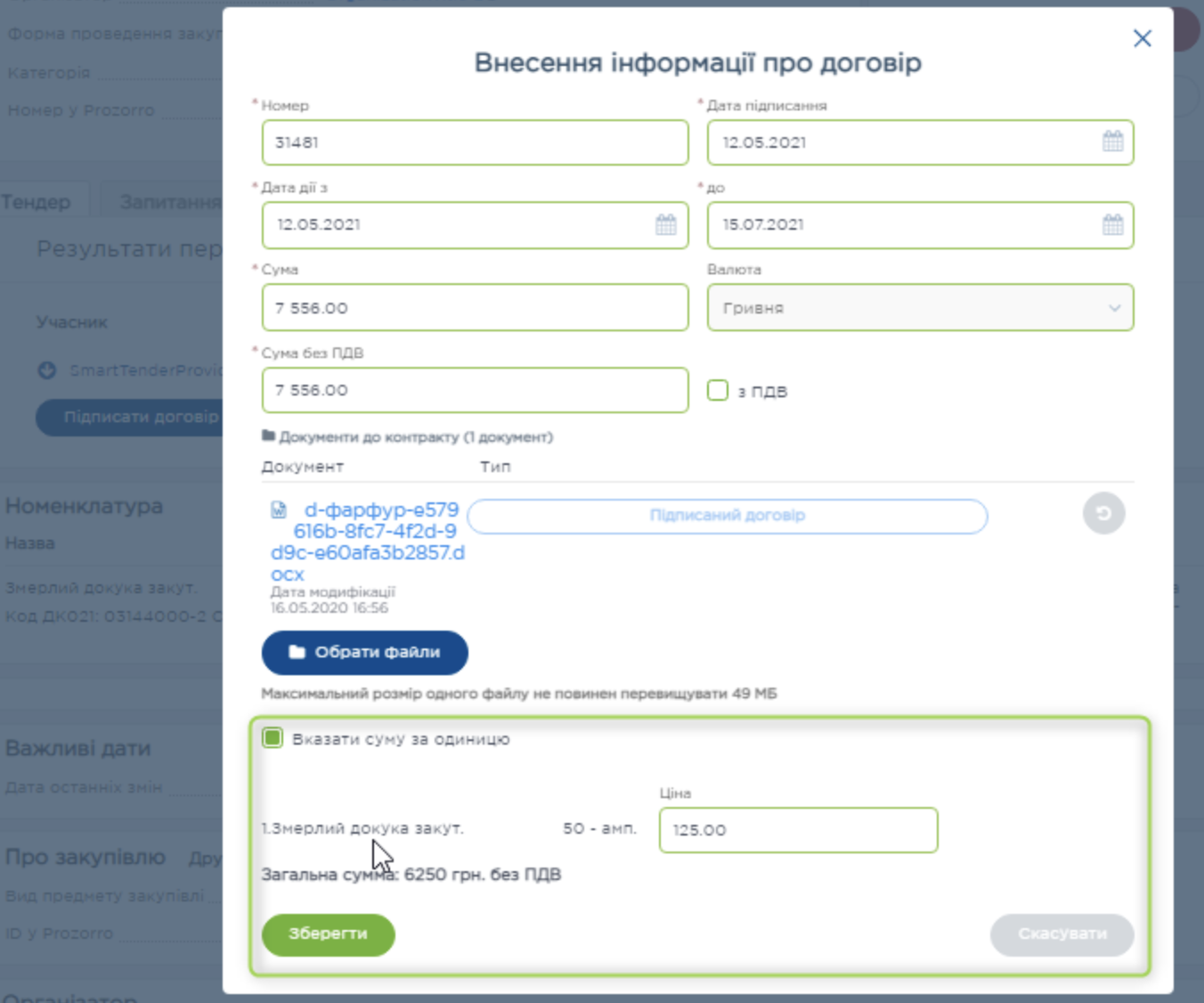Click the expand icon beside SmartTenderProvider participant
Screen dimensions: 1204x1003
tap(47, 371)
